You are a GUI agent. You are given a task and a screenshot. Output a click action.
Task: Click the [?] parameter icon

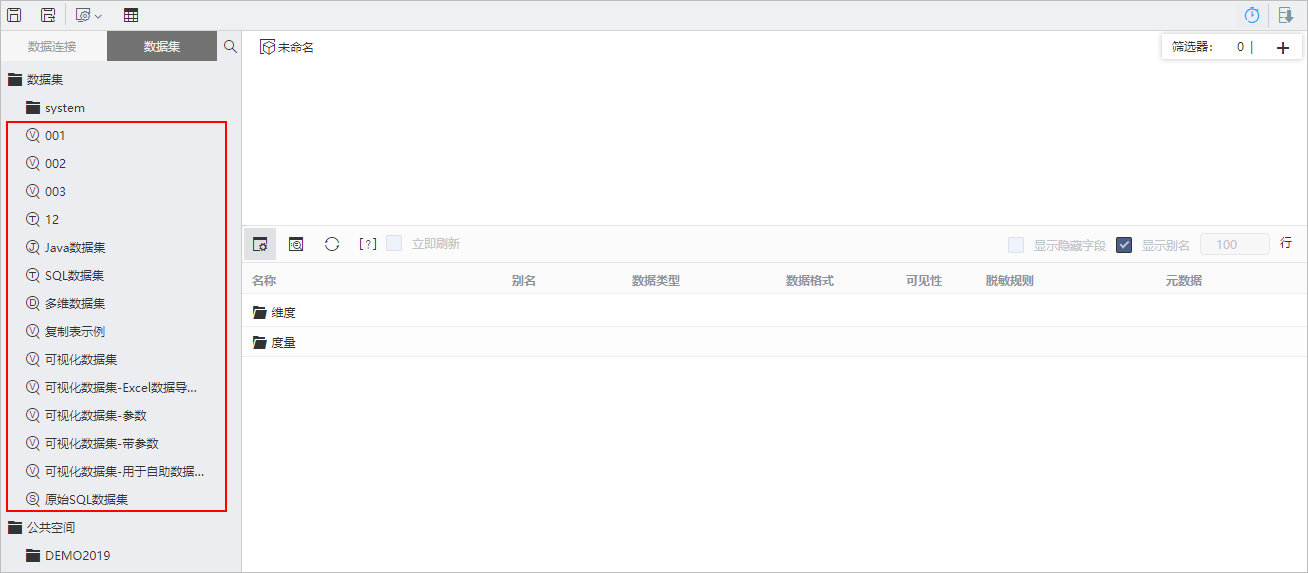click(x=368, y=244)
